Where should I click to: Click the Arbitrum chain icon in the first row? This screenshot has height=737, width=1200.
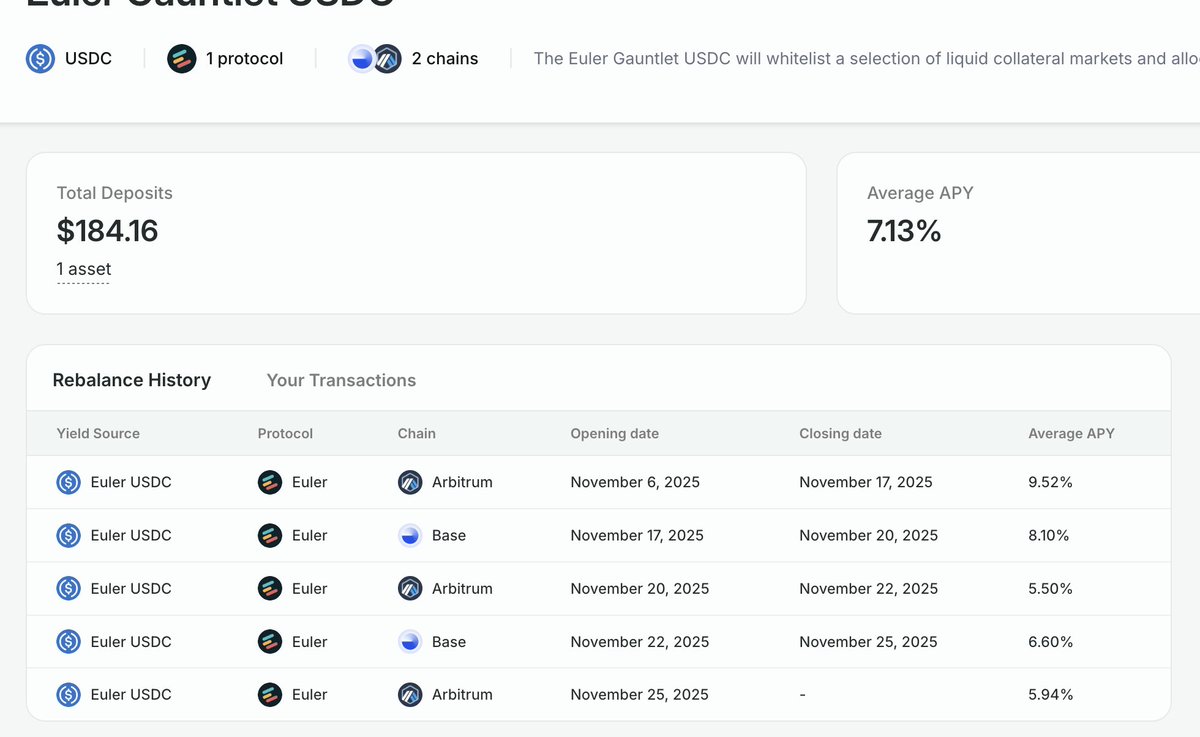pyautogui.click(x=409, y=482)
